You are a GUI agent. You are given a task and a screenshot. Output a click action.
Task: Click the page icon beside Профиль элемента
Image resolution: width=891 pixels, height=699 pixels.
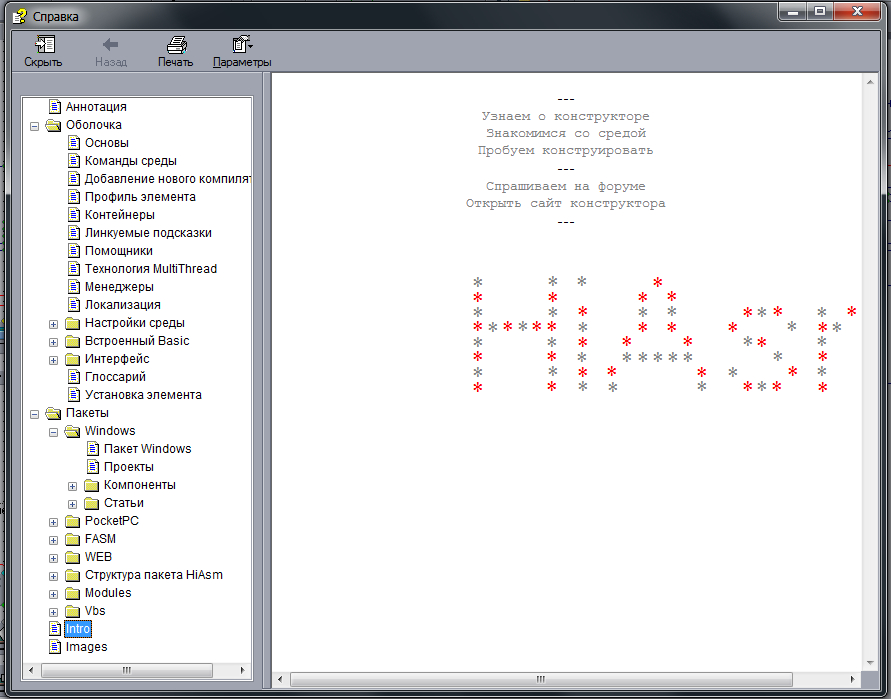[74, 197]
